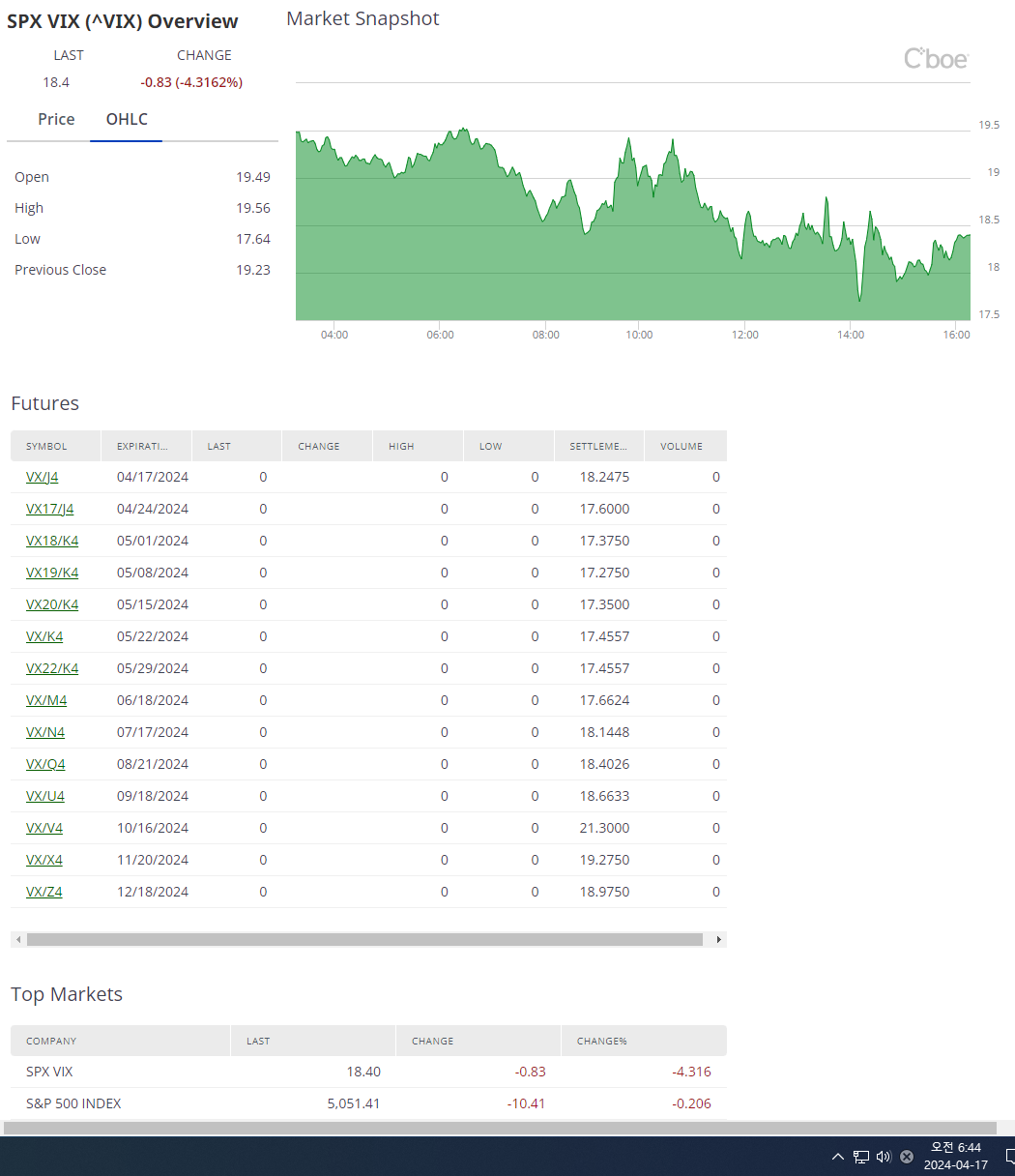Viewport: 1015px width, 1176px height.
Task: Sort futures by VOLUME column header
Action: coord(685,446)
